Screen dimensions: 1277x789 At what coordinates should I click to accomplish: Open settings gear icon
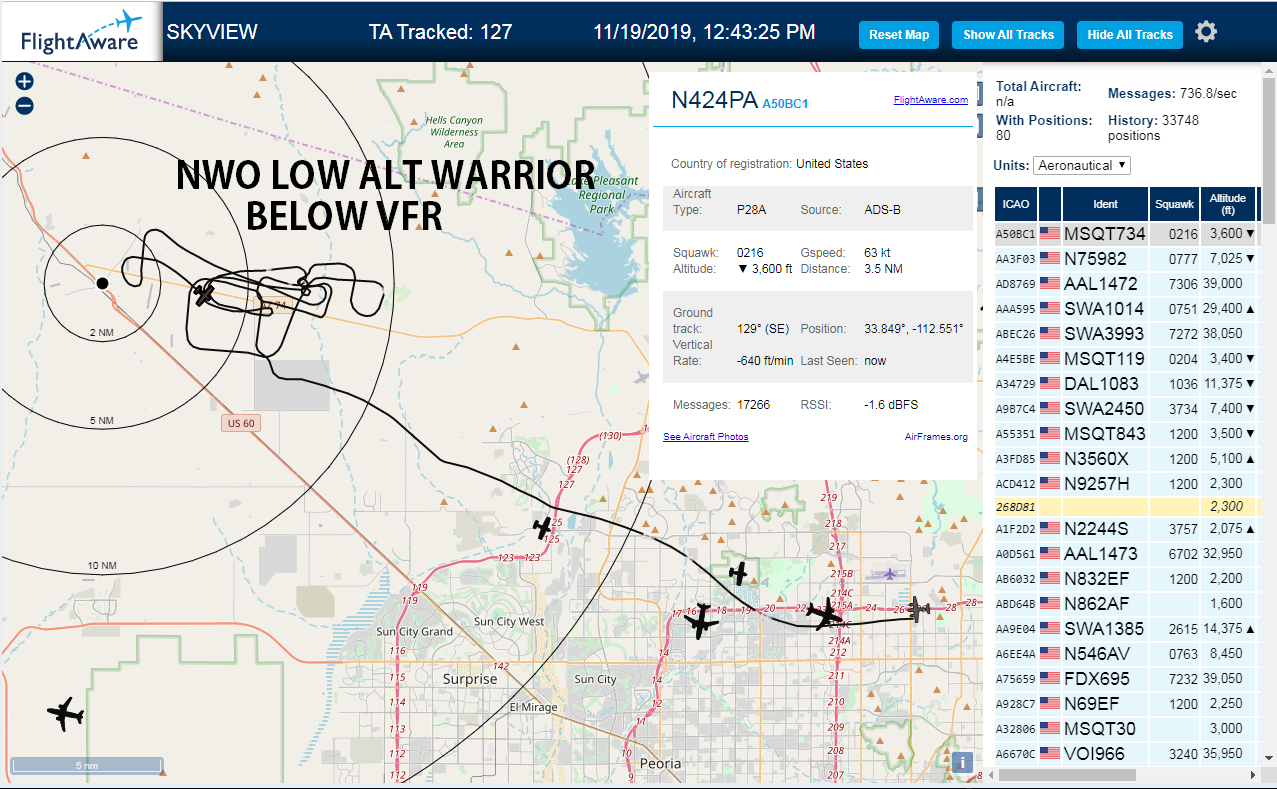[x=1206, y=32]
